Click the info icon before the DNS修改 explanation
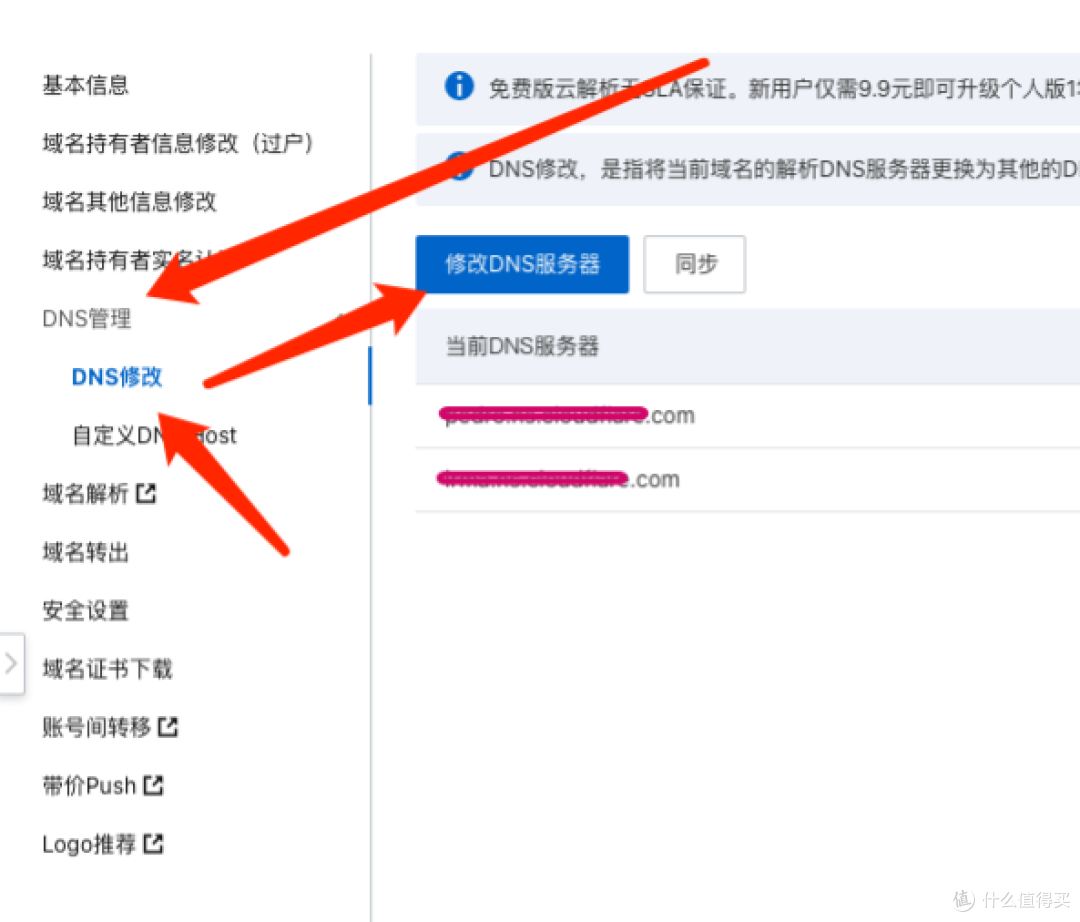Image resolution: width=1080 pixels, height=922 pixels. (459, 167)
